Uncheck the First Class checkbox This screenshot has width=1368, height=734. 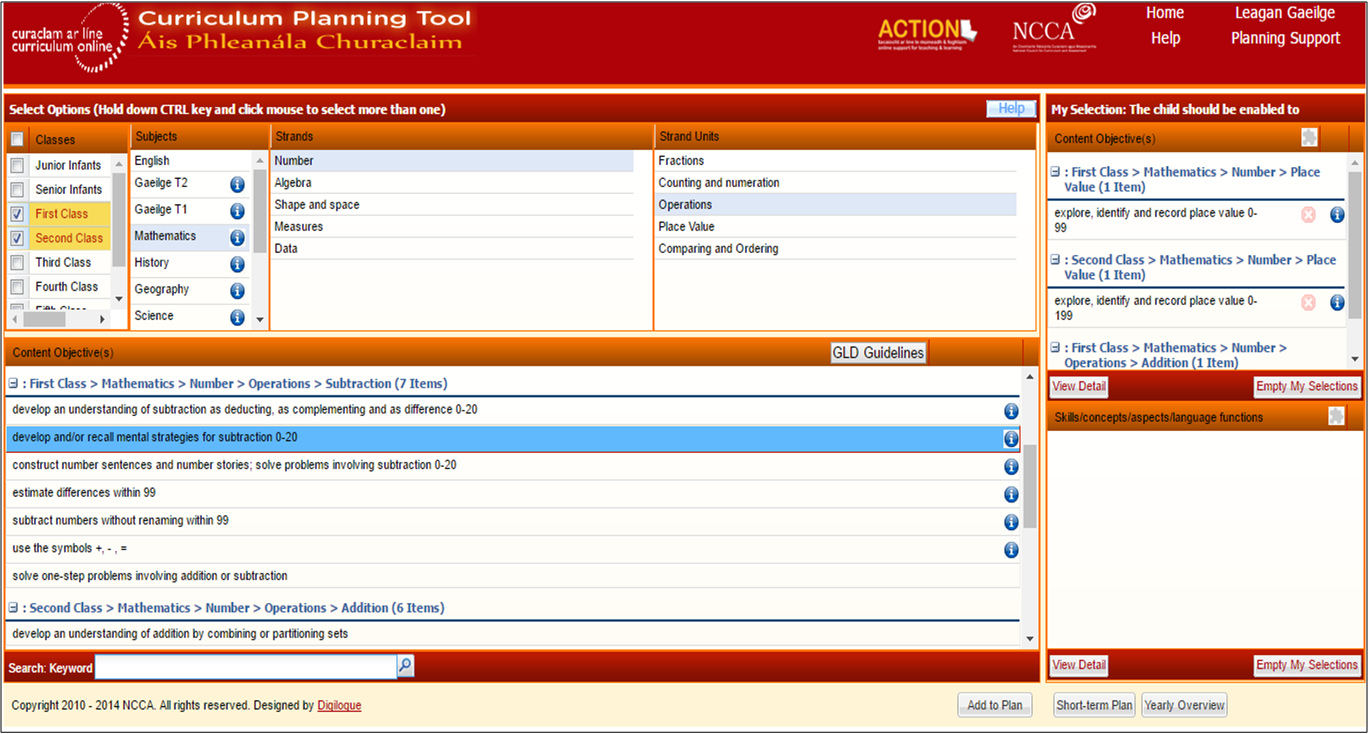[x=15, y=213]
